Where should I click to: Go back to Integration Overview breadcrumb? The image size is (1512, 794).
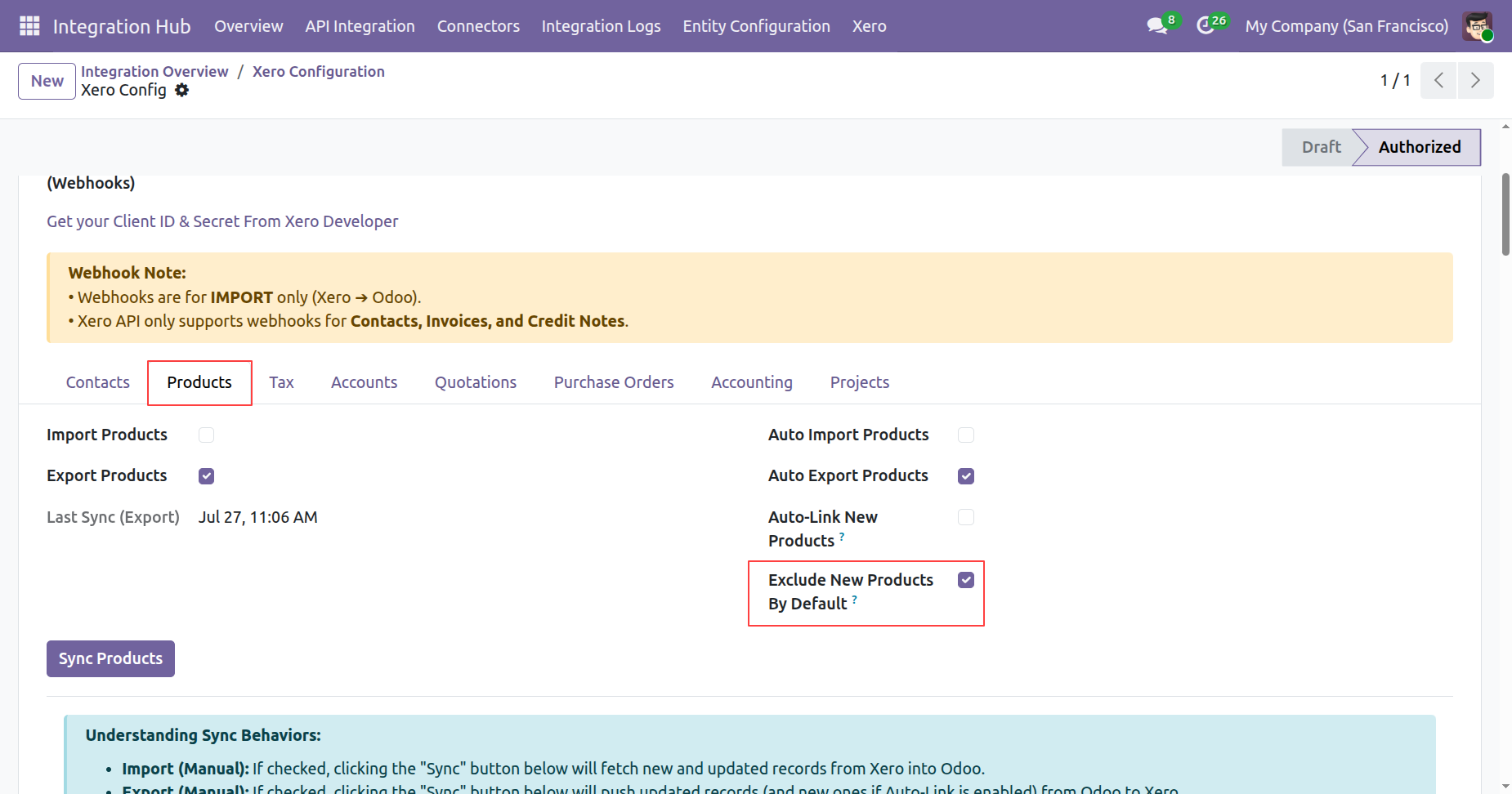pos(154,71)
